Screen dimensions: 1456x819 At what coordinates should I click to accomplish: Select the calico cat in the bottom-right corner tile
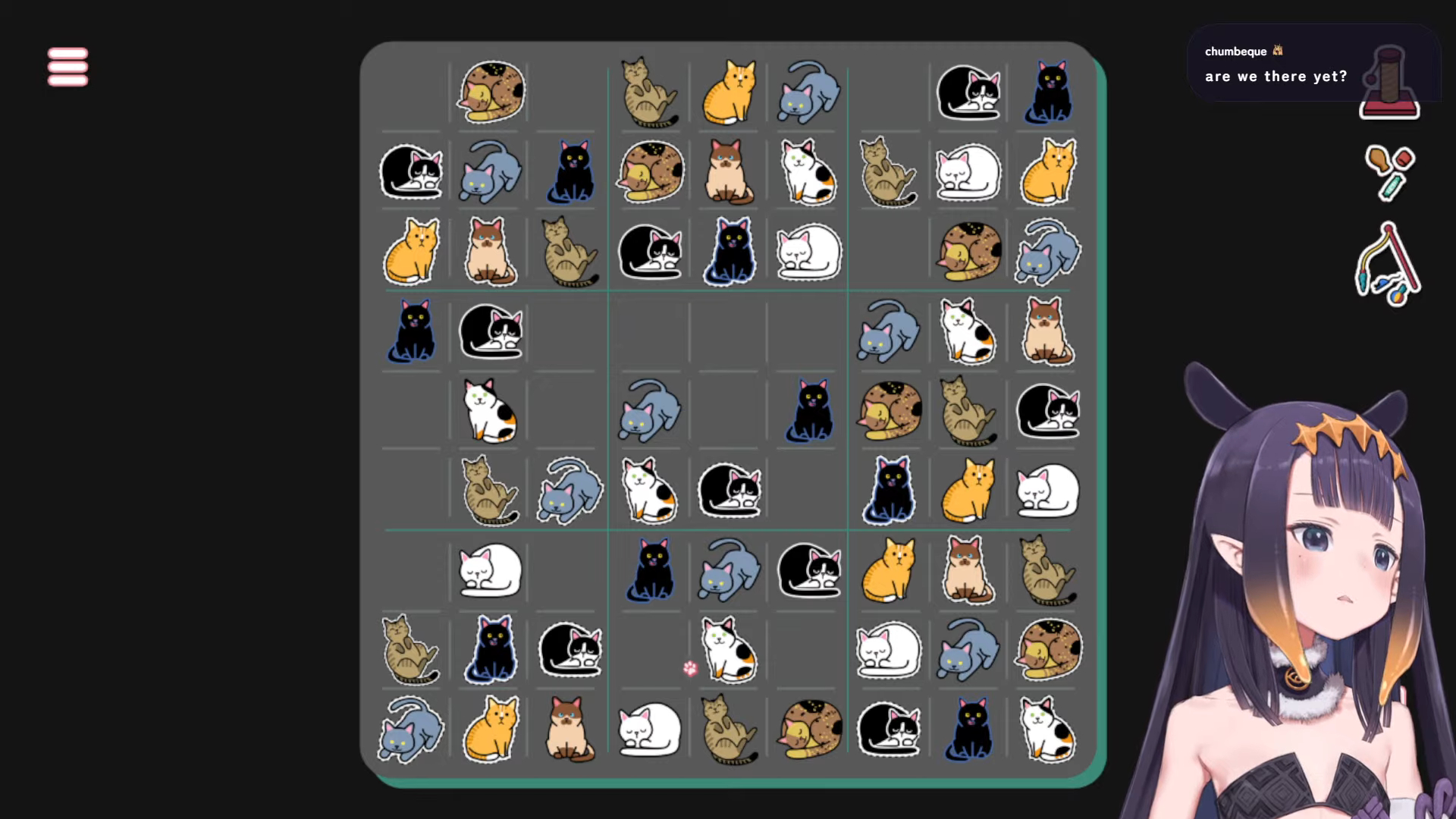pos(1048,729)
